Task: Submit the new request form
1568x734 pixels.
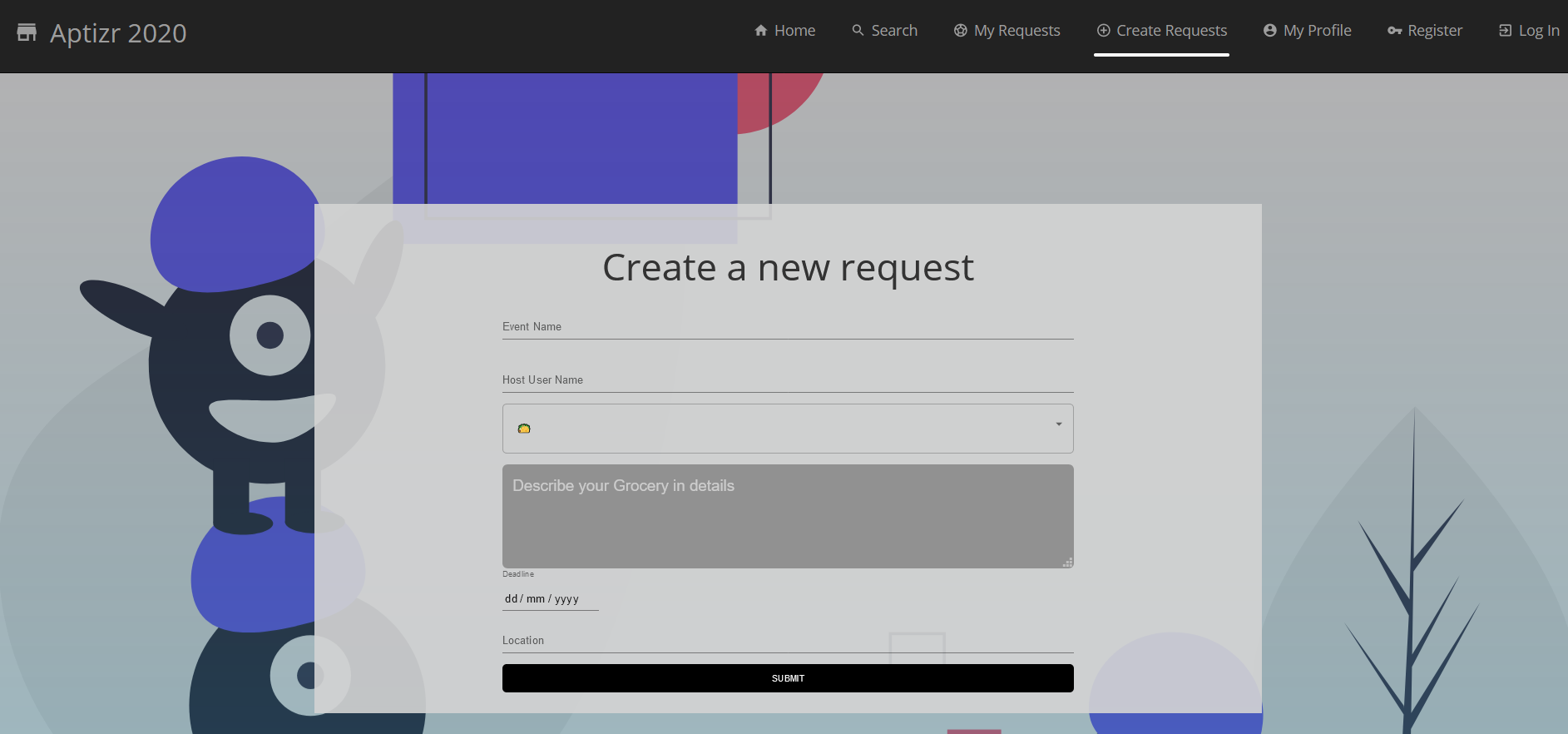Action: pyautogui.click(x=788, y=678)
